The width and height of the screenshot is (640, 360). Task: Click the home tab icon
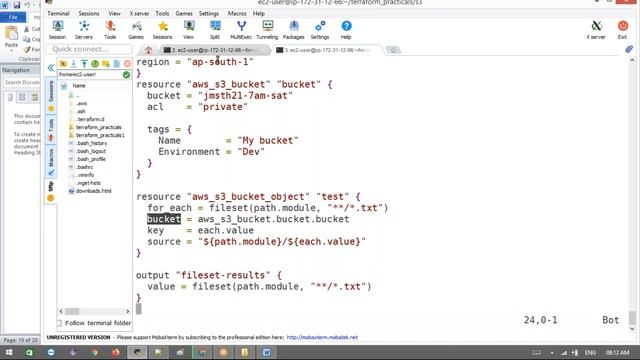[x=148, y=50]
